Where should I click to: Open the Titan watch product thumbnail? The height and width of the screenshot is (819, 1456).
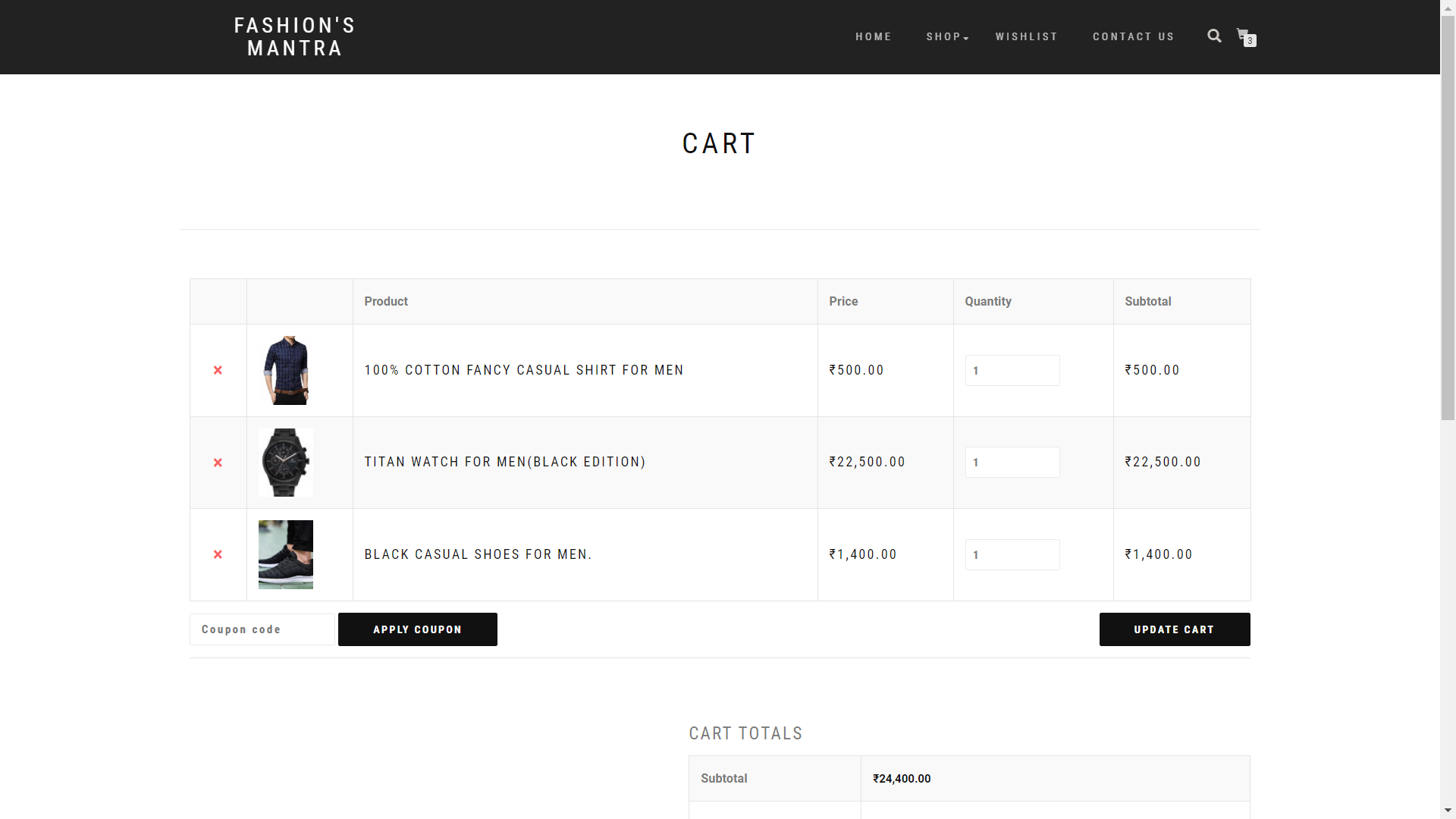coord(286,463)
